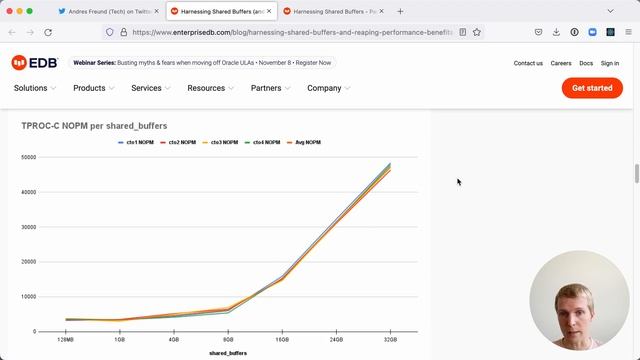The width and height of the screenshot is (640, 360).
Task: Toggle cto4 NOPM legend entry
Action: tap(262, 142)
